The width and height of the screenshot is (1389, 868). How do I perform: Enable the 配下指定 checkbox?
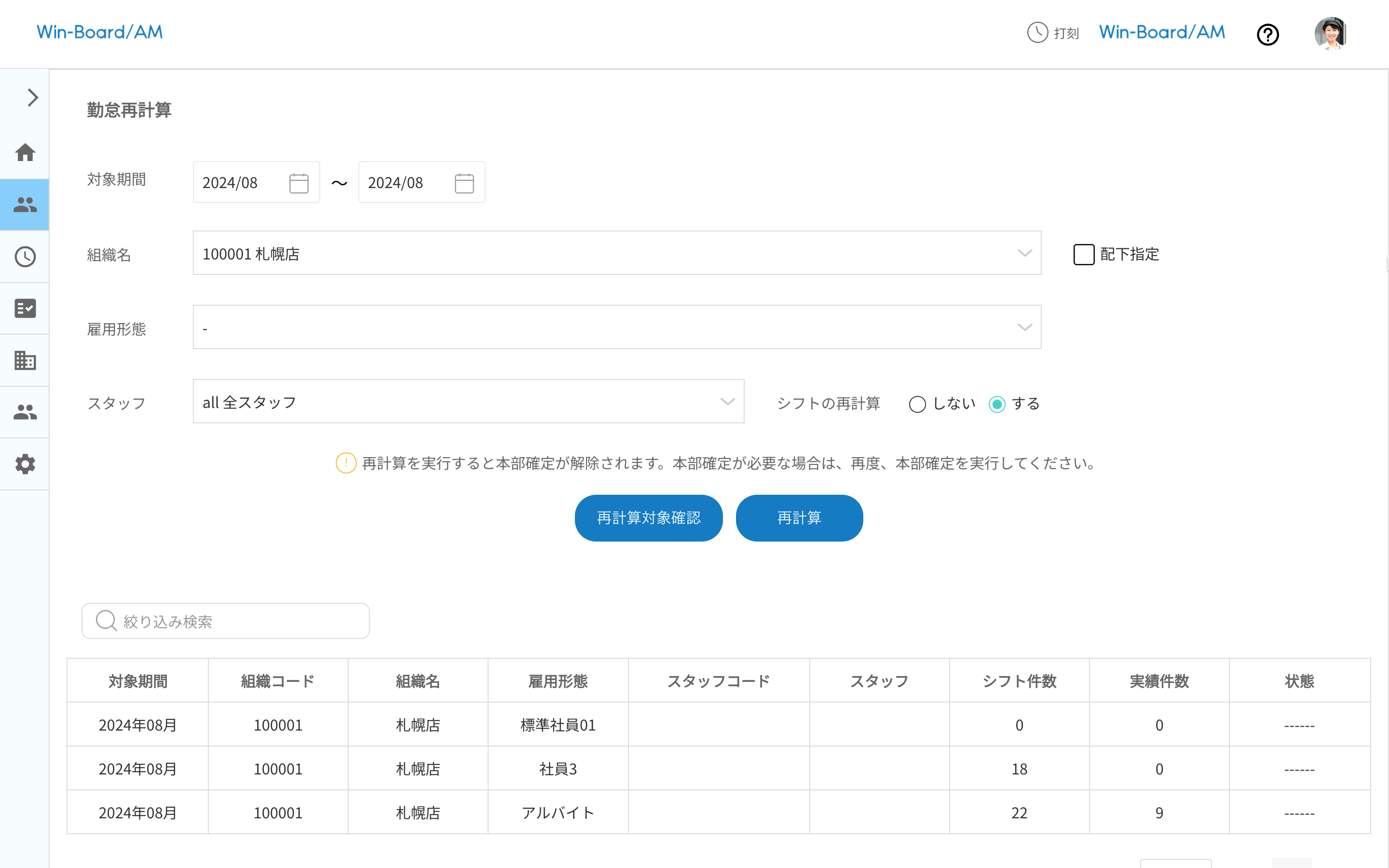coord(1083,254)
